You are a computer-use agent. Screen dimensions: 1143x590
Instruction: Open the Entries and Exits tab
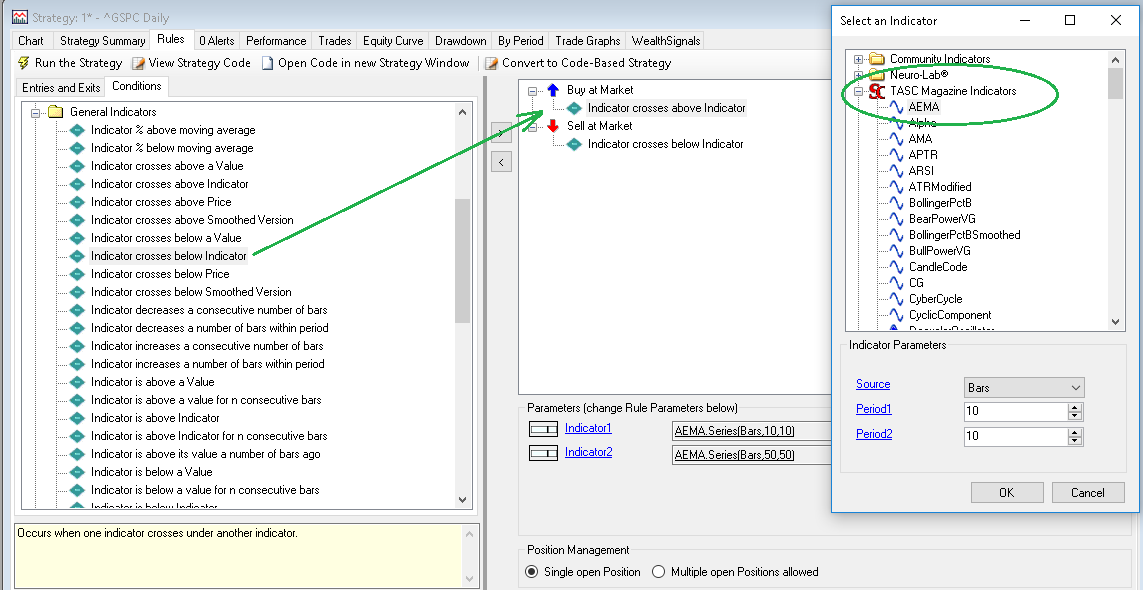coord(62,88)
